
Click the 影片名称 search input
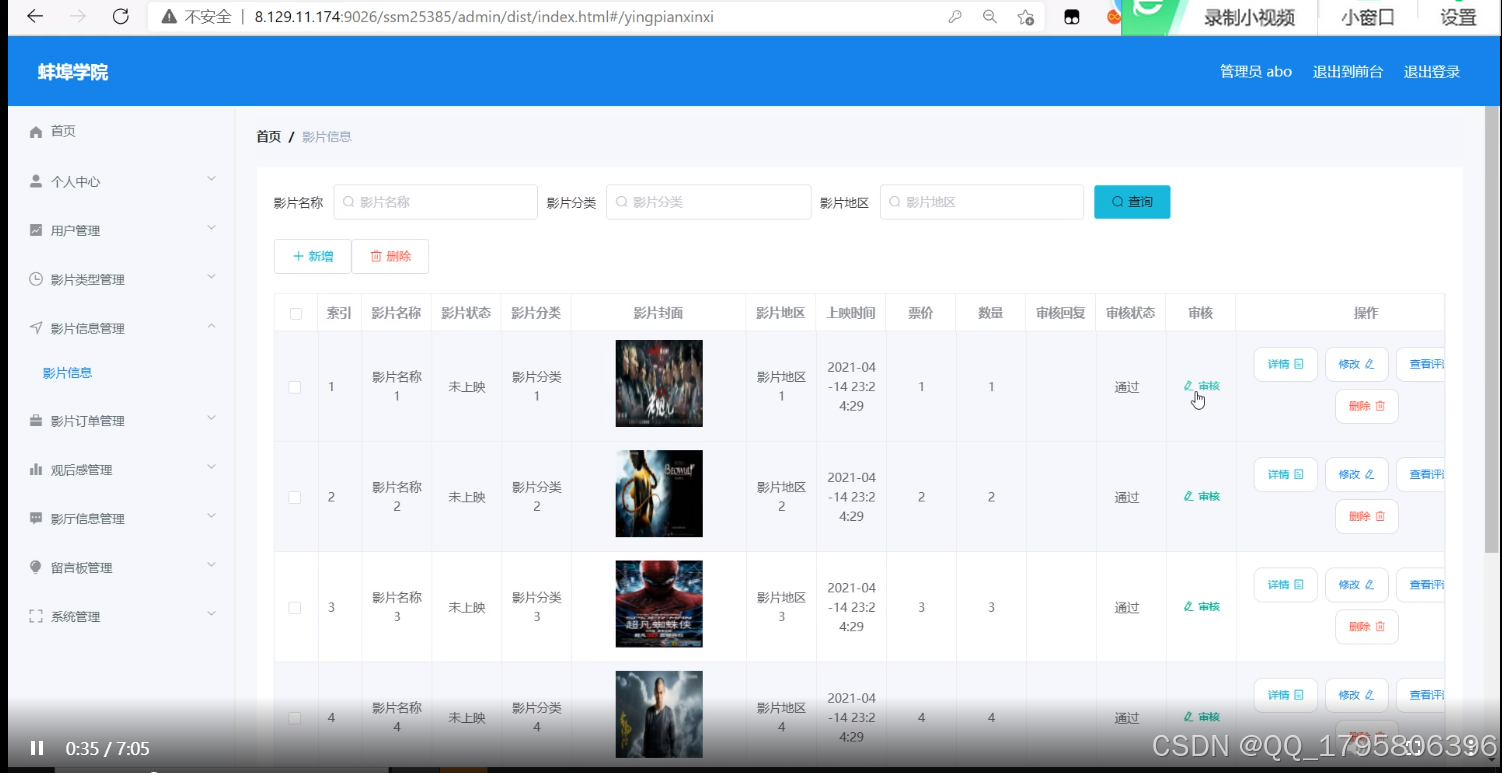[x=436, y=202]
